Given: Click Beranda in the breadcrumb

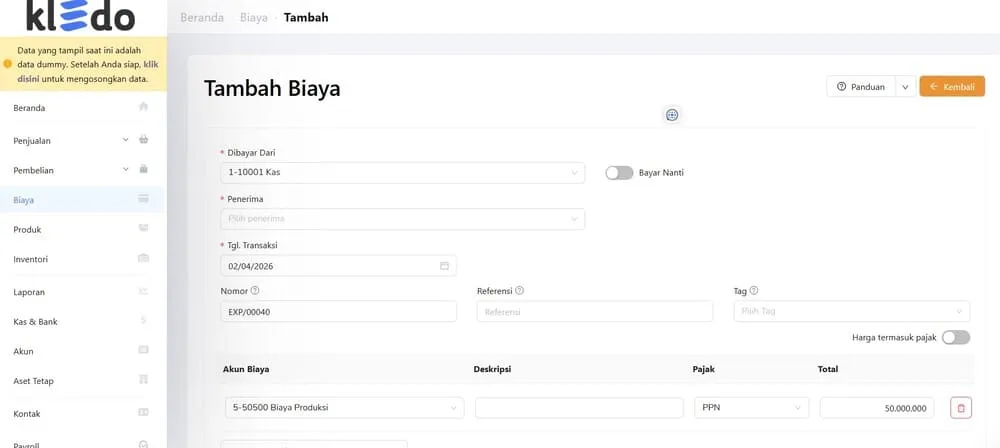Looking at the screenshot, I should point(202,18).
